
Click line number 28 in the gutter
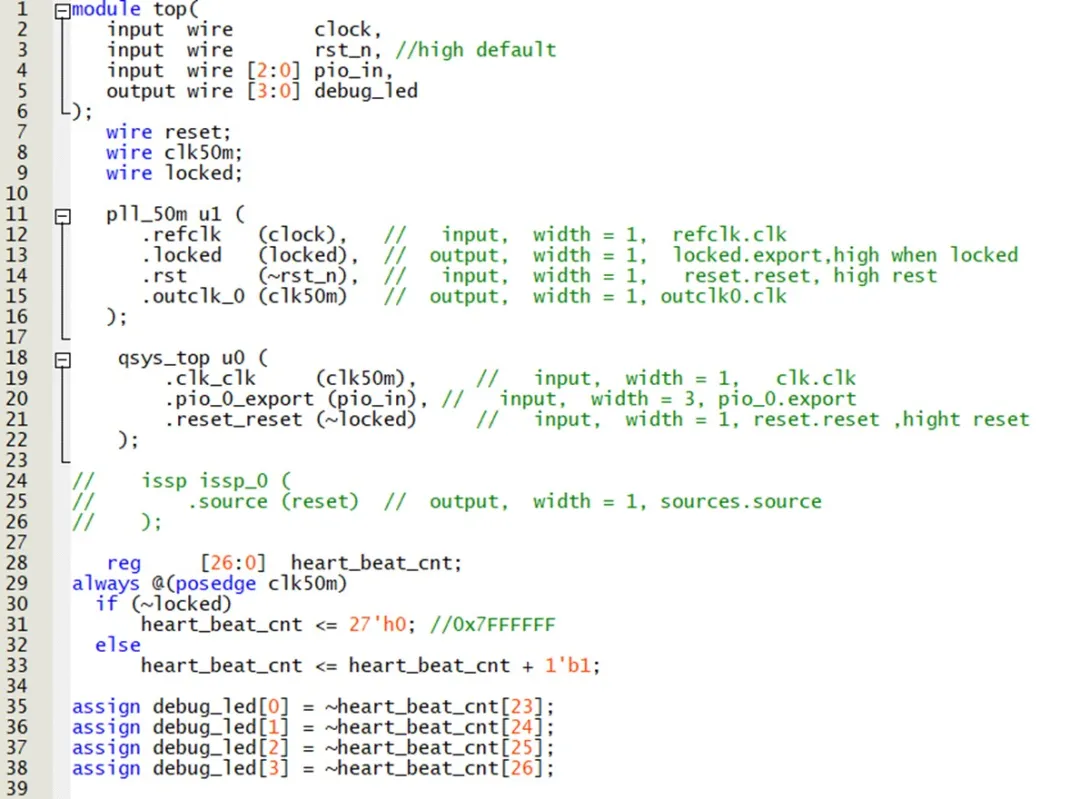[17, 563]
